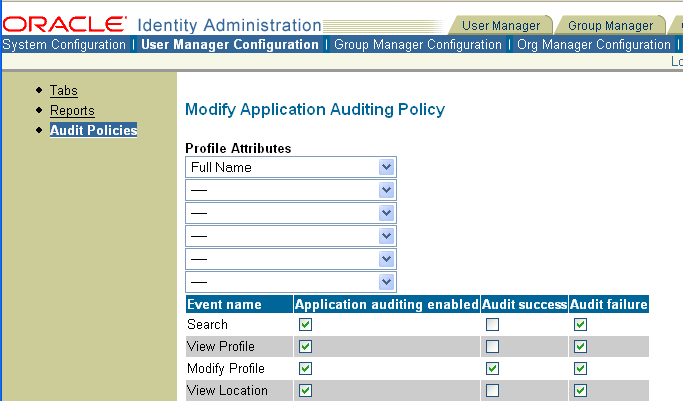Image resolution: width=683 pixels, height=401 pixels.
Task: Toggle auditing enabled for Modify Profile
Action: (305, 369)
